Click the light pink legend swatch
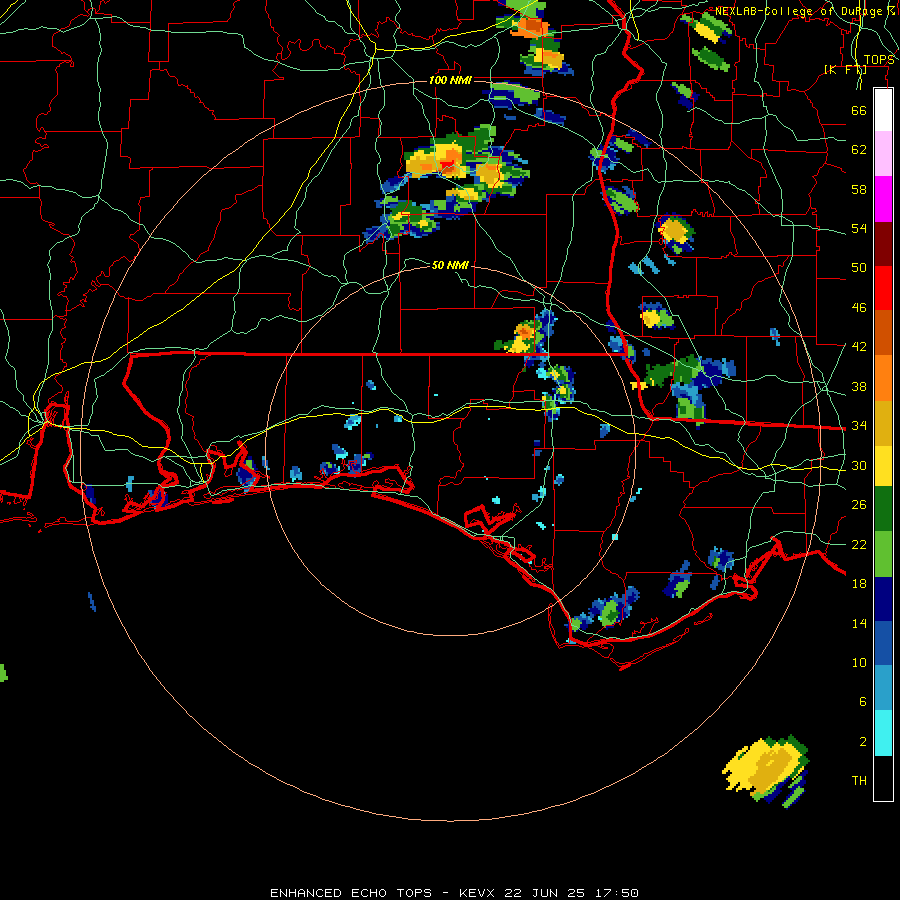The width and height of the screenshot is (900, 900). point(883,154)
